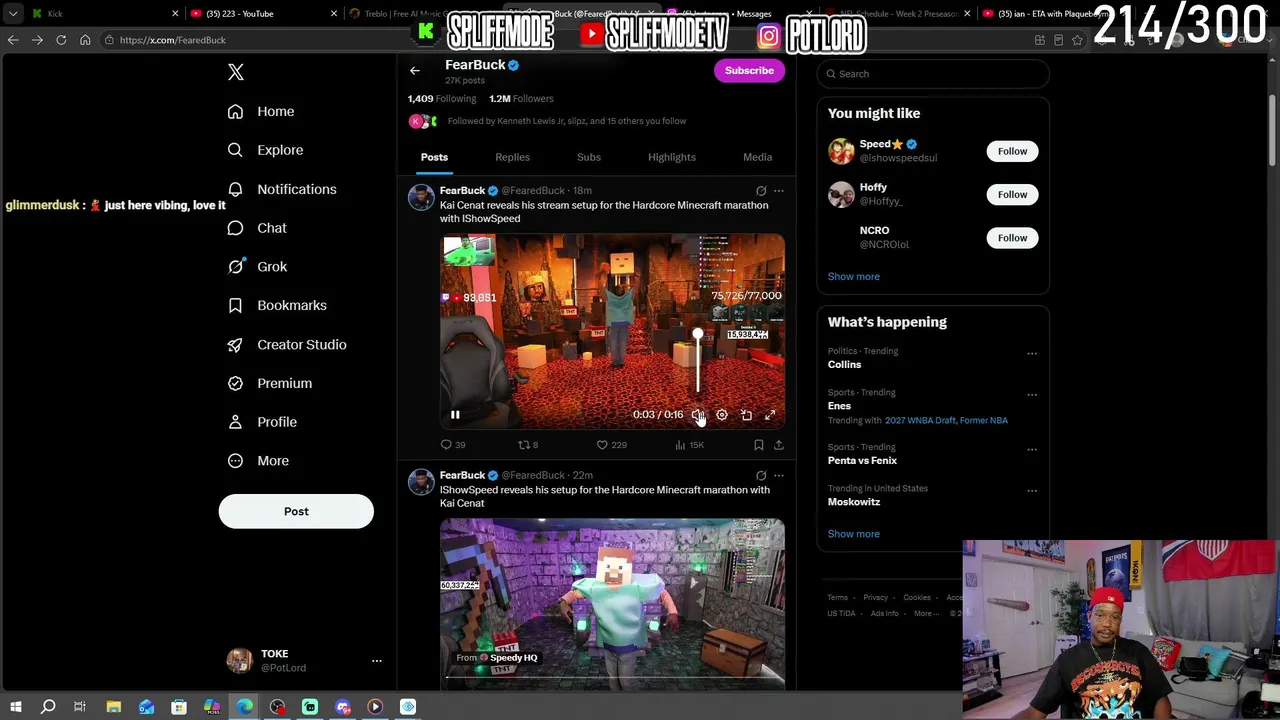Viewport: 1280px width, 720px height.
Task: Open video settings gear
Action: (x=722, y=415)
